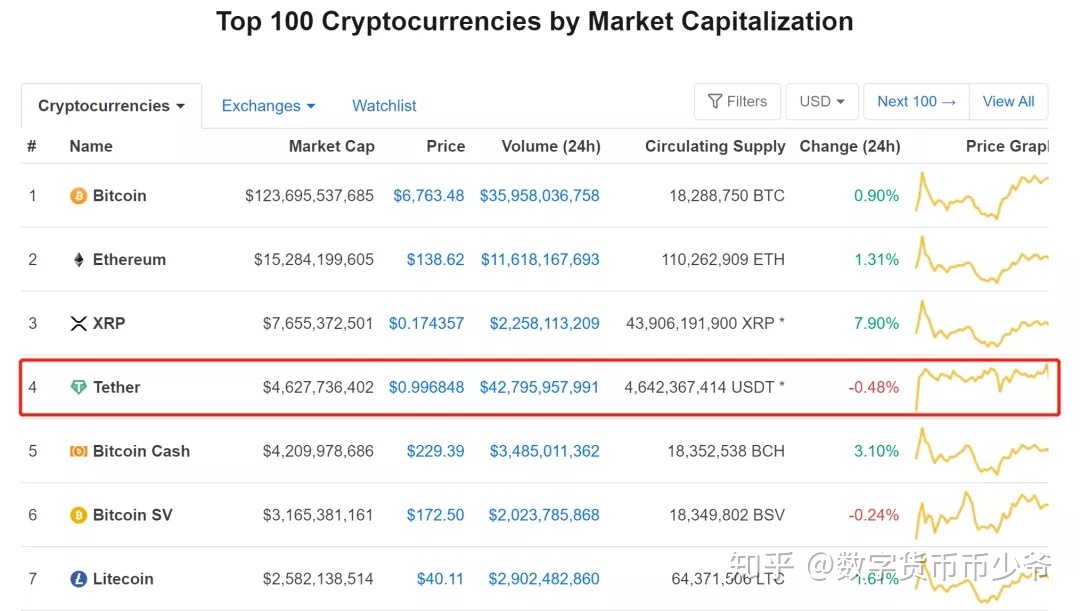Screen dimensions: 1080x611
Task: Sort by Change (24h) column header
Action: tap(849, 146)
